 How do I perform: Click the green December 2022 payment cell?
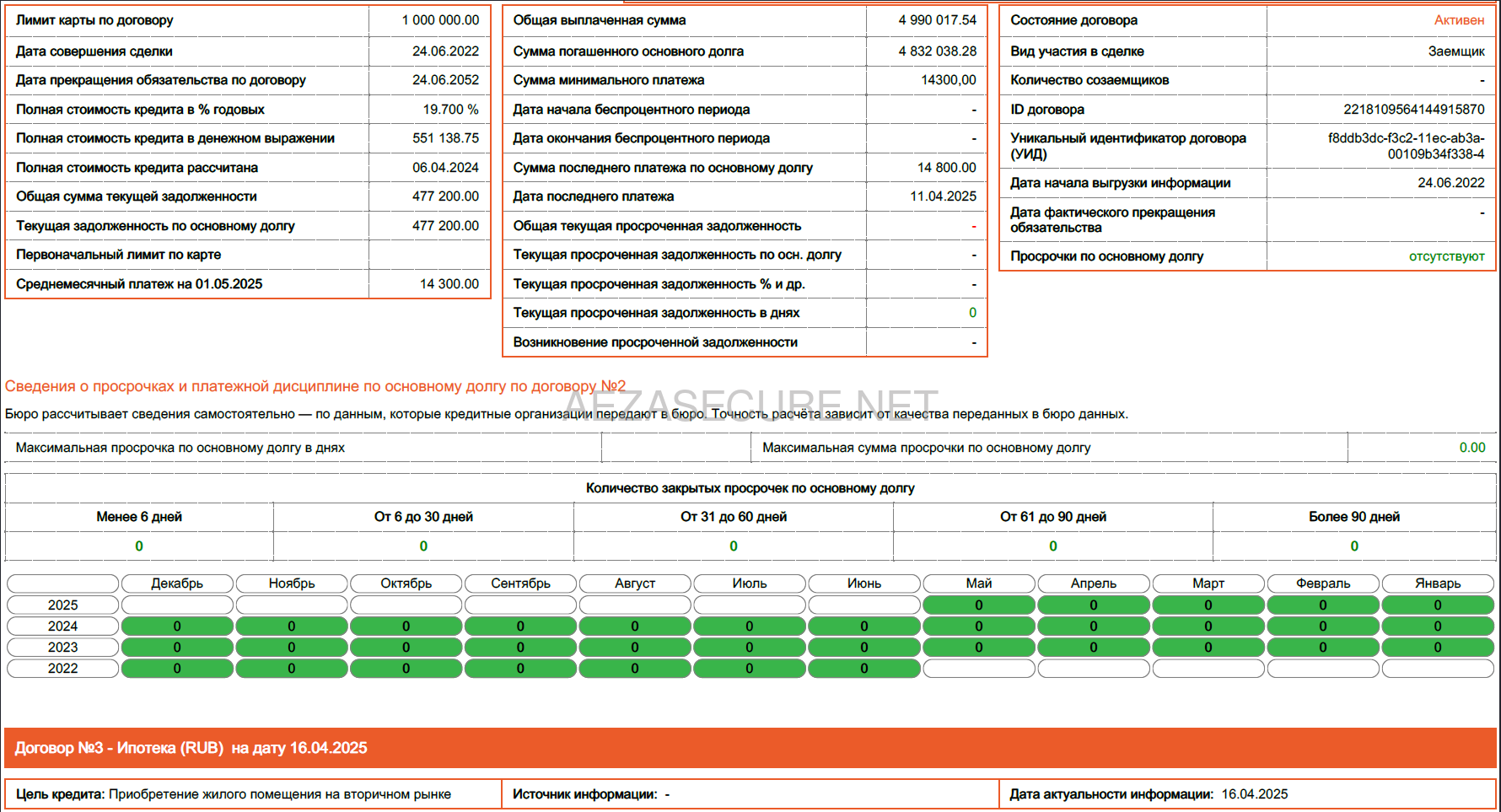(x=177, y=668)
